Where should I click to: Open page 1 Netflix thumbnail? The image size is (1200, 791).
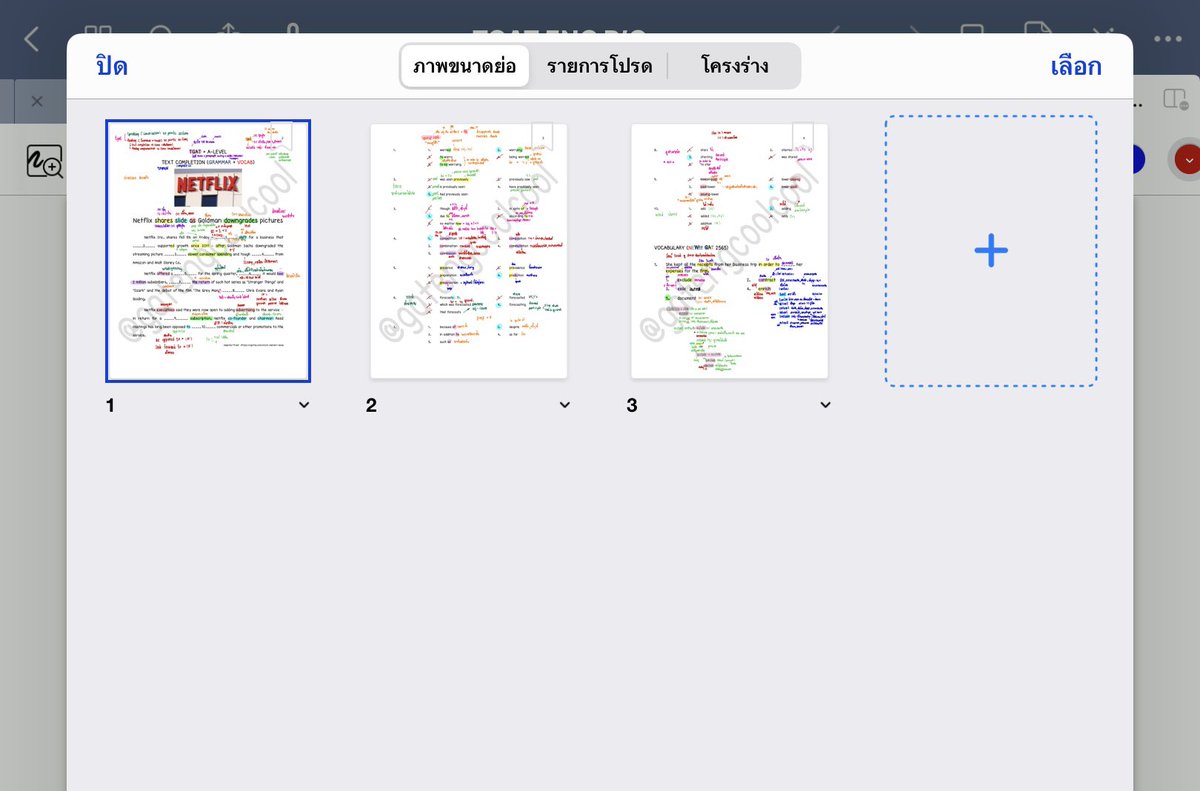[x=208, y=251]
